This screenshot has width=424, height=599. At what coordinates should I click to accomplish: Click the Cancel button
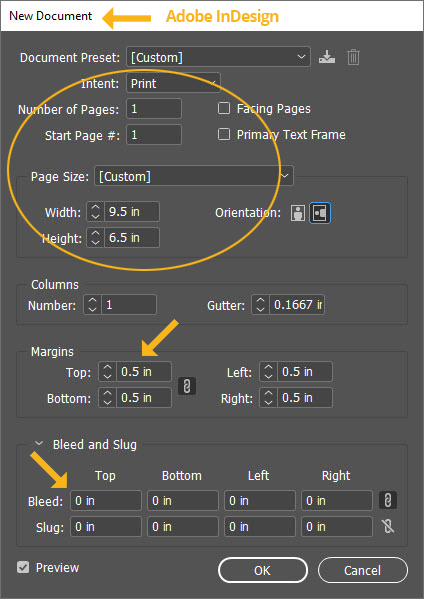[x=363, y=570]
